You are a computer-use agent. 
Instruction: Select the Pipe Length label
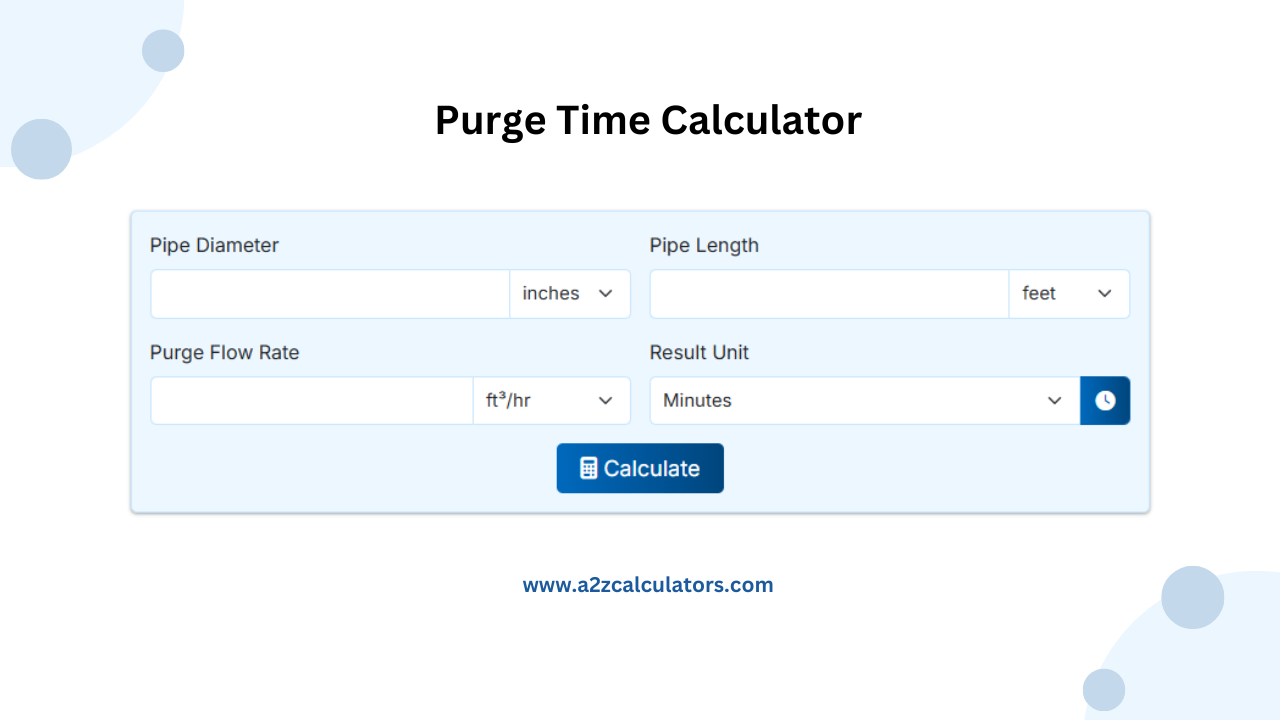click(x=704, y=245)
